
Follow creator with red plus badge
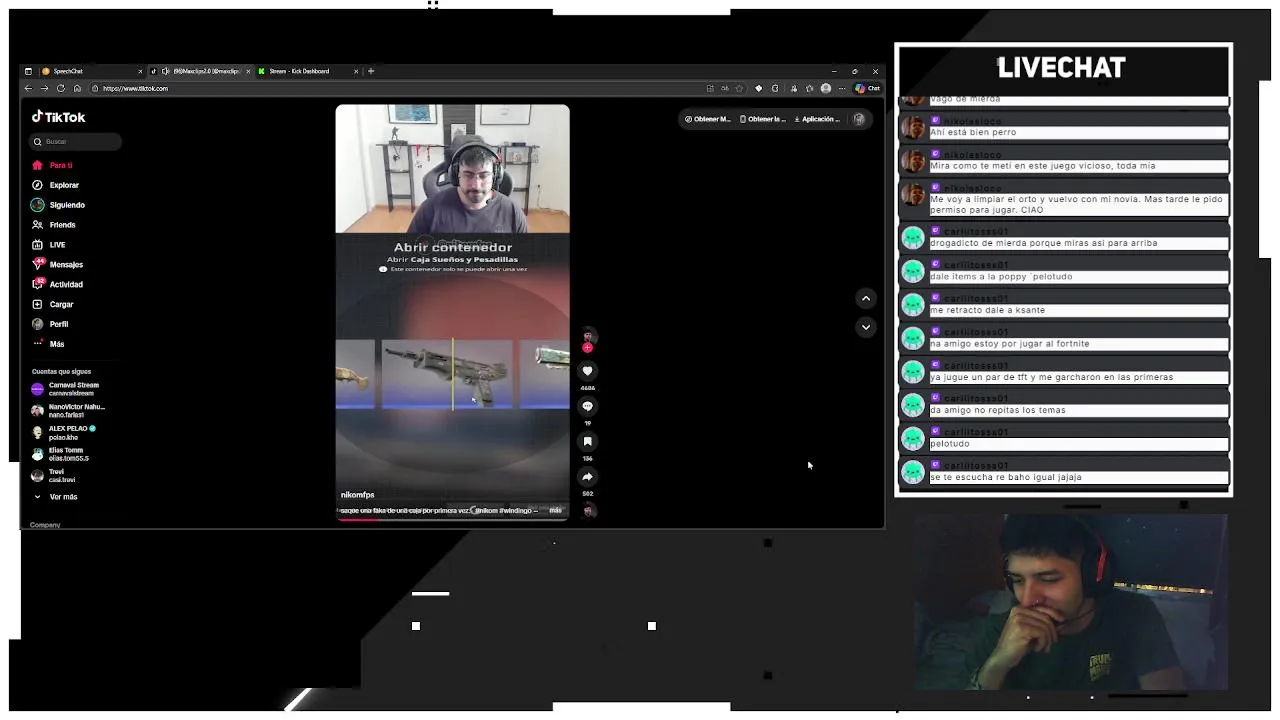tap(588, 348)
